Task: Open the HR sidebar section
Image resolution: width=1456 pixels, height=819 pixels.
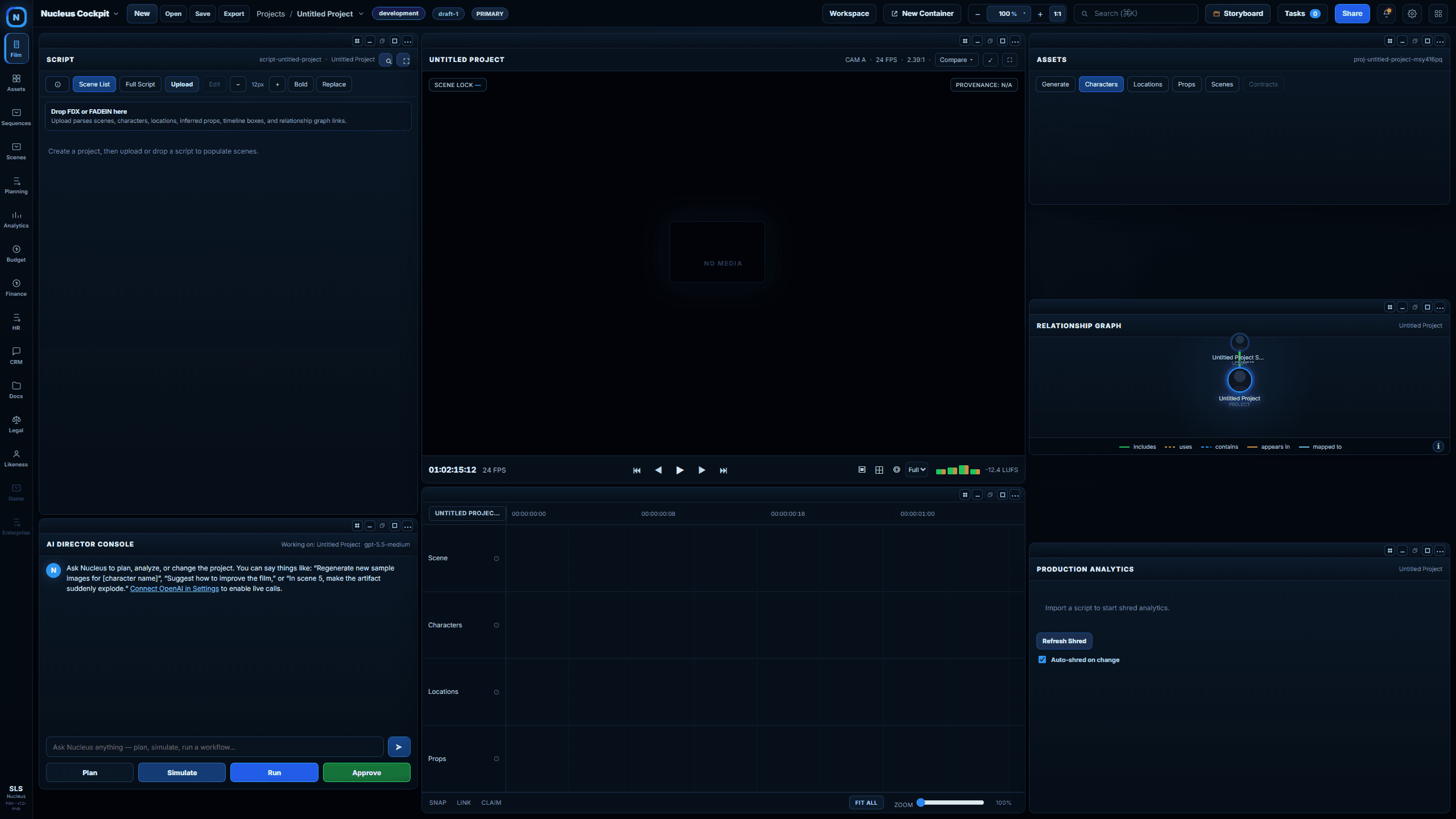Action: click(x=16, y=321)
